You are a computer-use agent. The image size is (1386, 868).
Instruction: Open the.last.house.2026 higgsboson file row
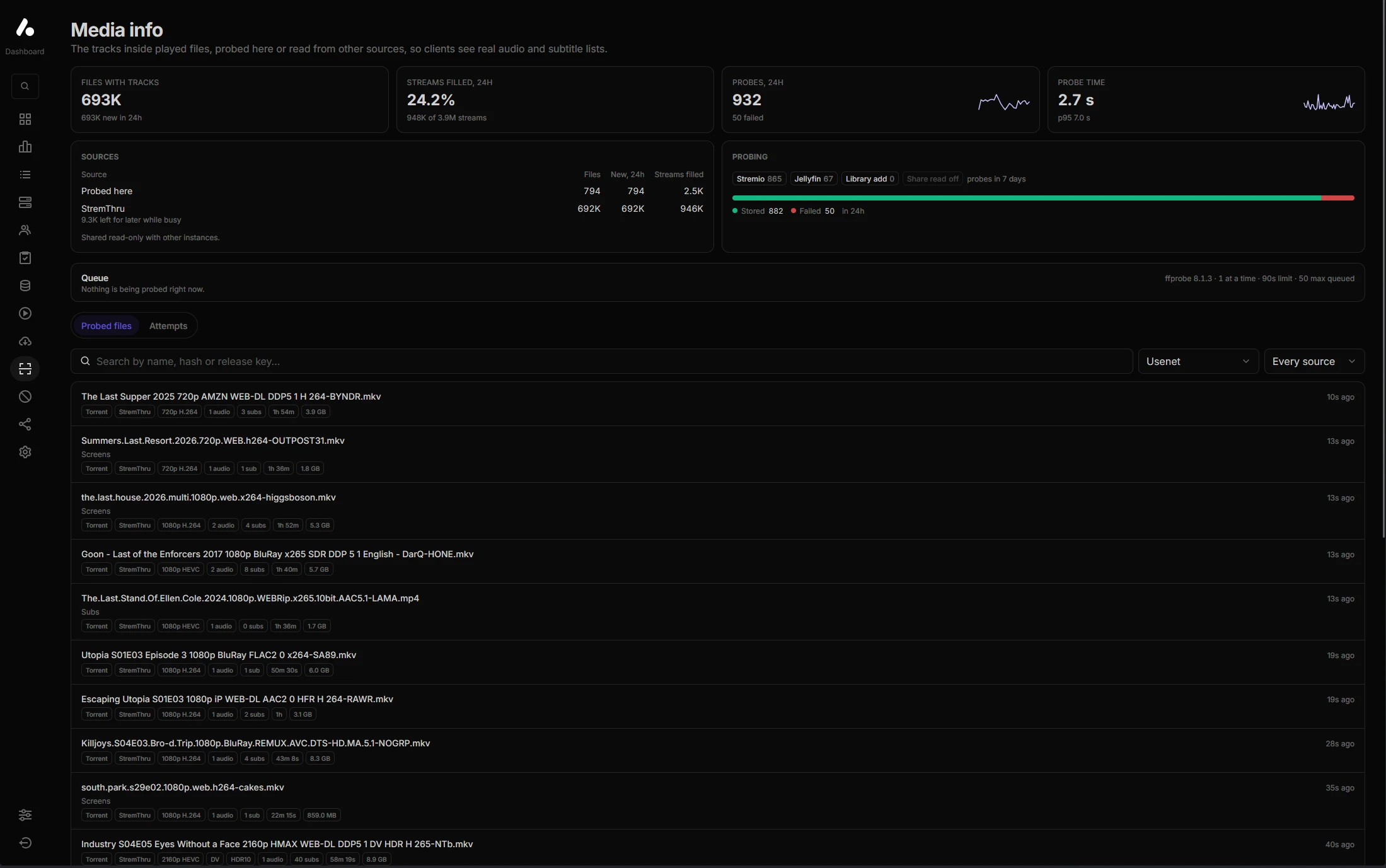pos(717,511)
